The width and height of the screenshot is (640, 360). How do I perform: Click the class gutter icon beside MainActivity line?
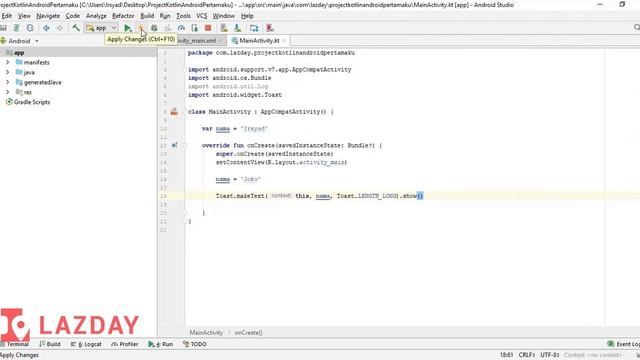[x=174, y=112]
